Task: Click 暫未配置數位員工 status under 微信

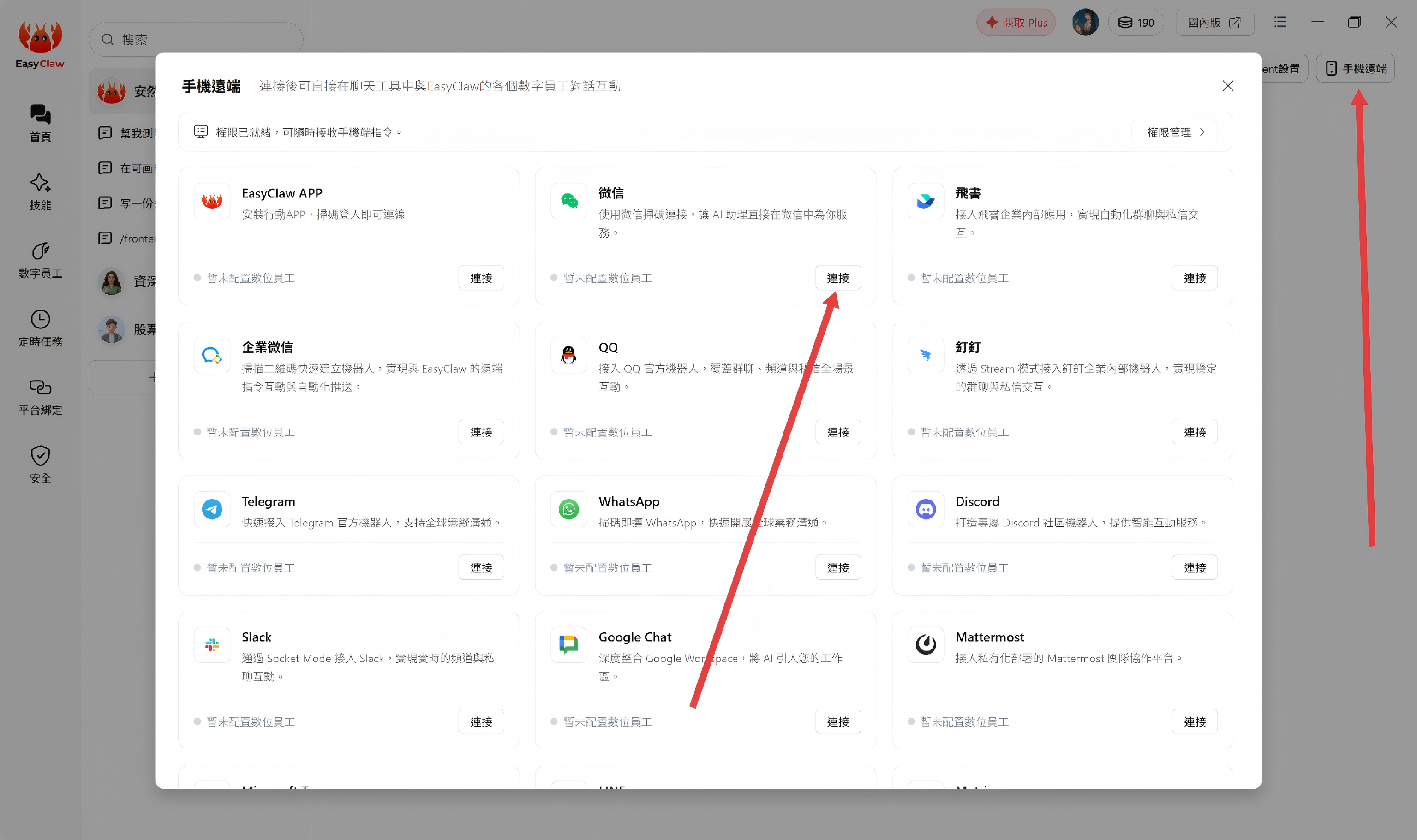Action: click(x=601, y=278)
